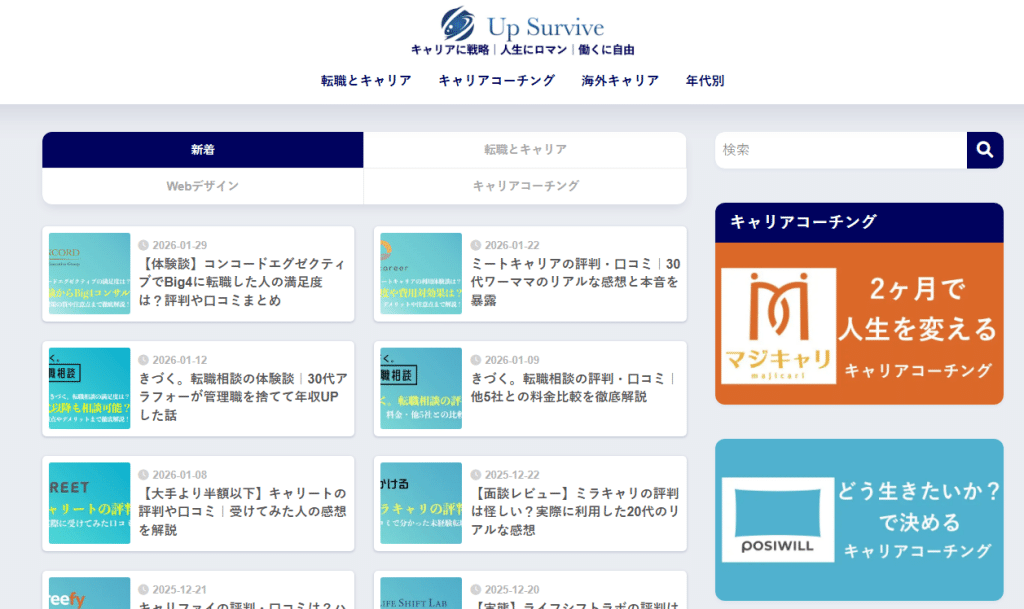1024x609 pixels.
Task: Switch to the 転職とキャリア tab in article list
Action: 525,149
